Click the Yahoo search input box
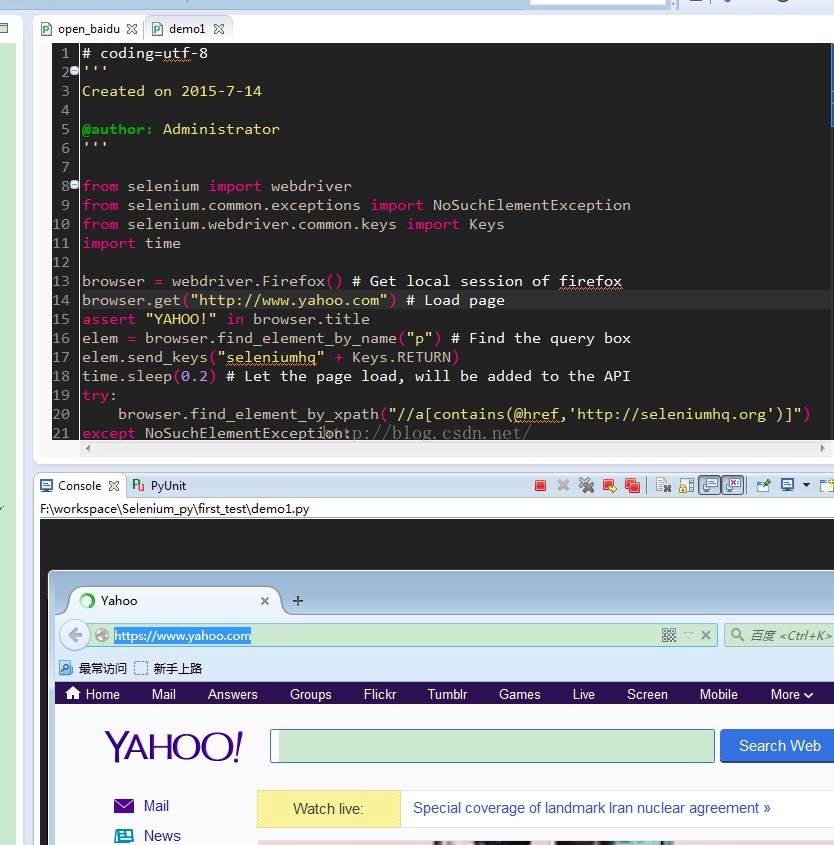This screenshot has height=845, width=834. coord(492,746)
